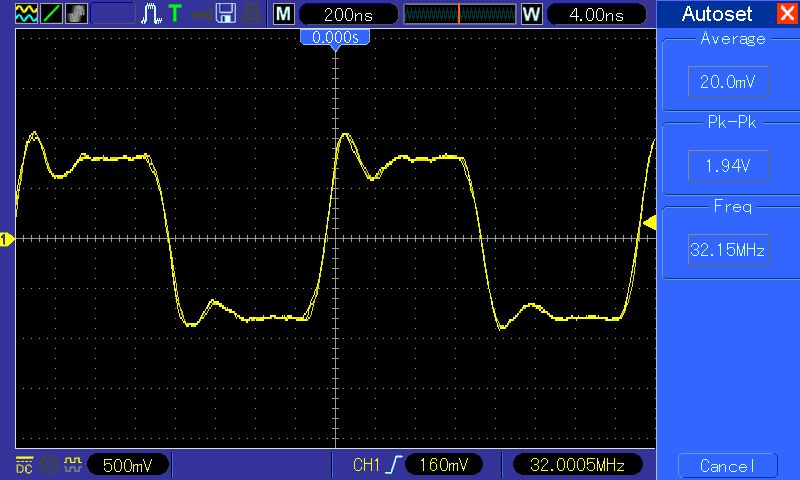800x480 pixels.
Task: Click the grayed bandwidth limit icon
Action: 49,465
